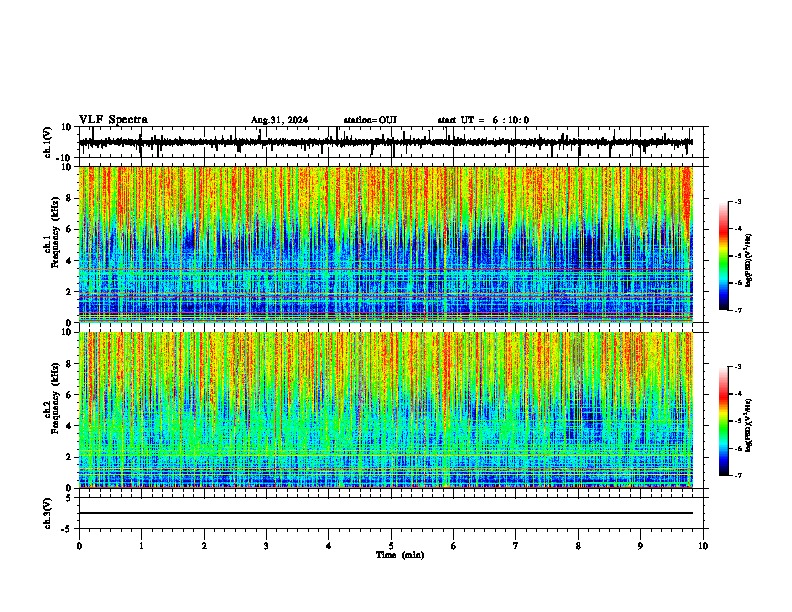Click the "8" kHz tick on ch.1 spectrogram axis

[x=70, y=198]
